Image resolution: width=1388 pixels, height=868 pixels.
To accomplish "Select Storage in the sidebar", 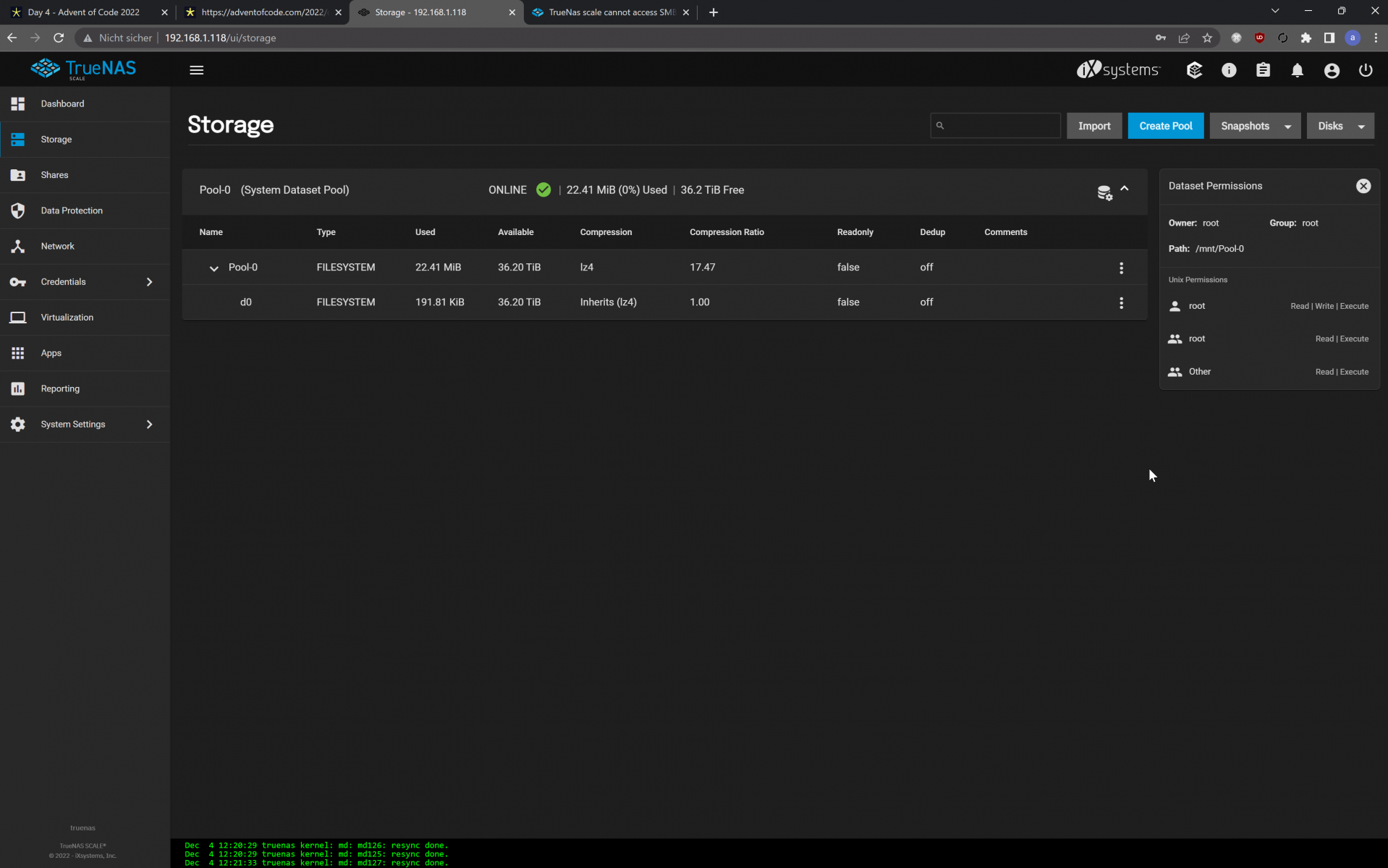I will (x=85, y=140).
